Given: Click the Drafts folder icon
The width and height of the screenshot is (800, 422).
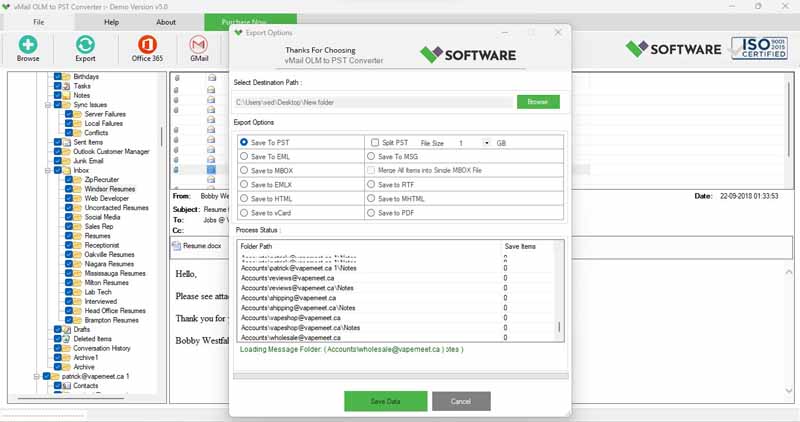Looking at the screenshot, I should [67, 329].
